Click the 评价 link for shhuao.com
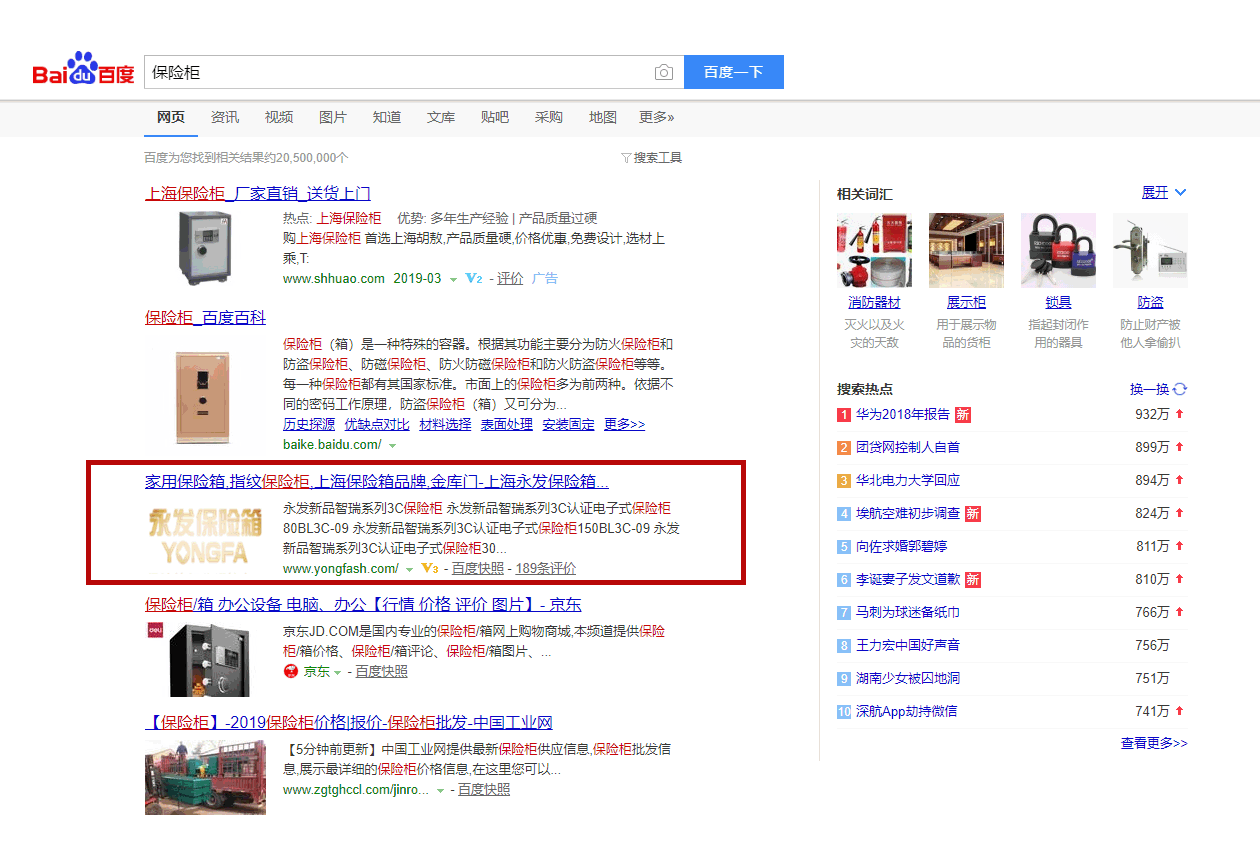1260x861 pixels. coord(510,278)
